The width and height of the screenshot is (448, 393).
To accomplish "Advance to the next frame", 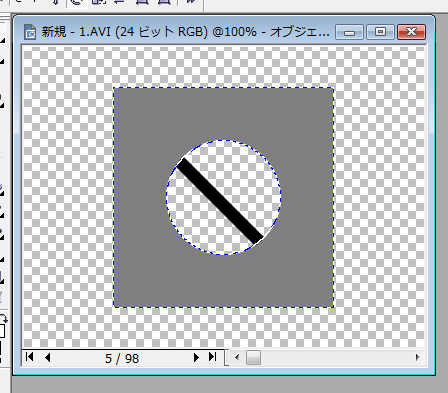I will 196,357.
